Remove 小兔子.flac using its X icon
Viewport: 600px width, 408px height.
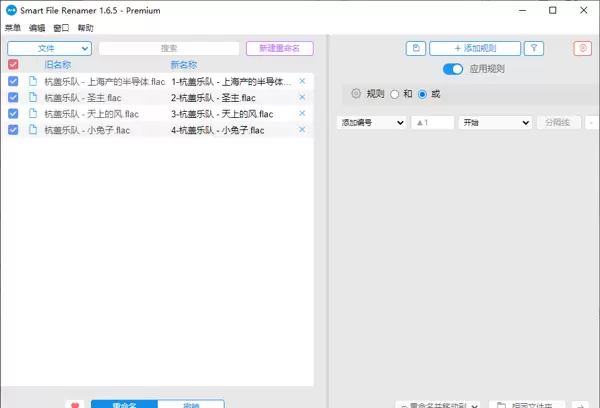(302, 129)
